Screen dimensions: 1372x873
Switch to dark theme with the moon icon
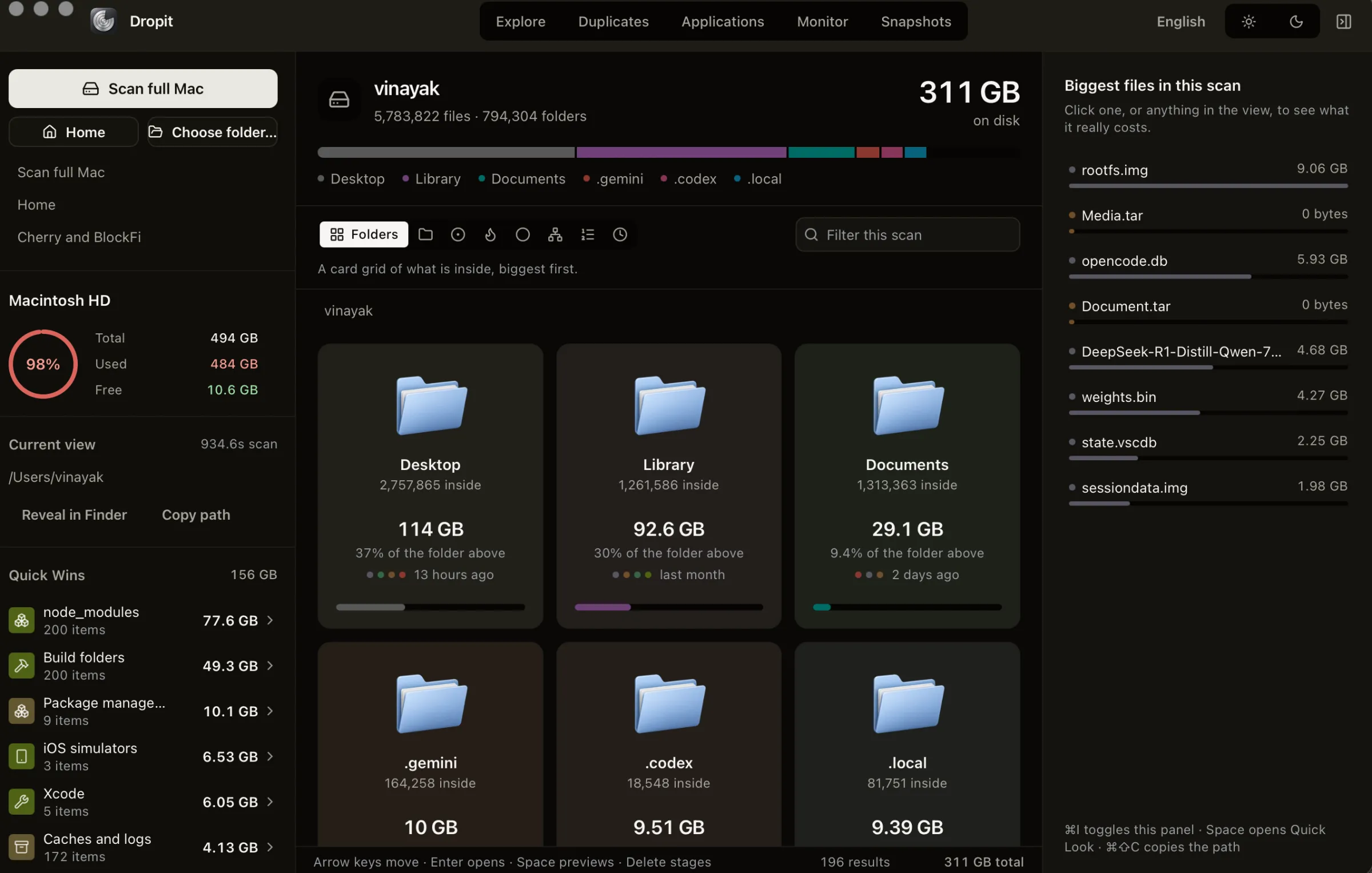tap(1296, 22)
